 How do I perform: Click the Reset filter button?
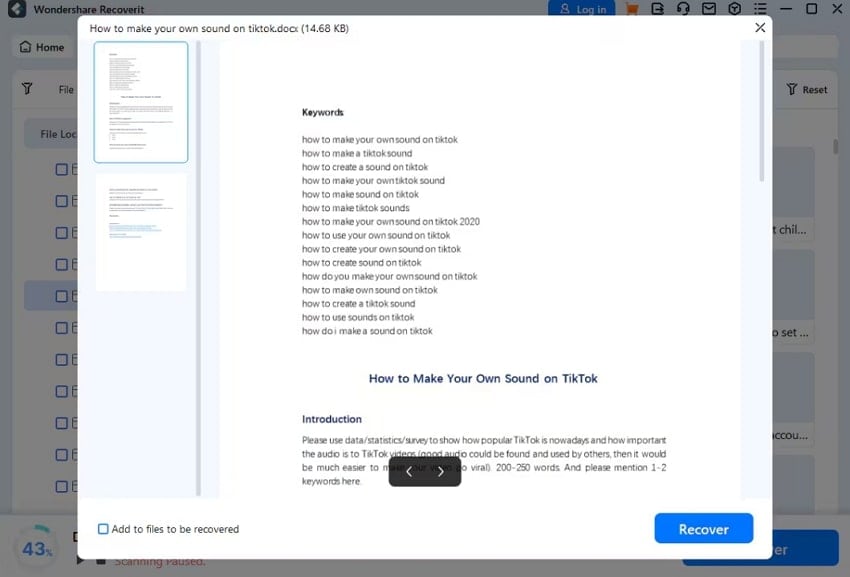(807, 89)
